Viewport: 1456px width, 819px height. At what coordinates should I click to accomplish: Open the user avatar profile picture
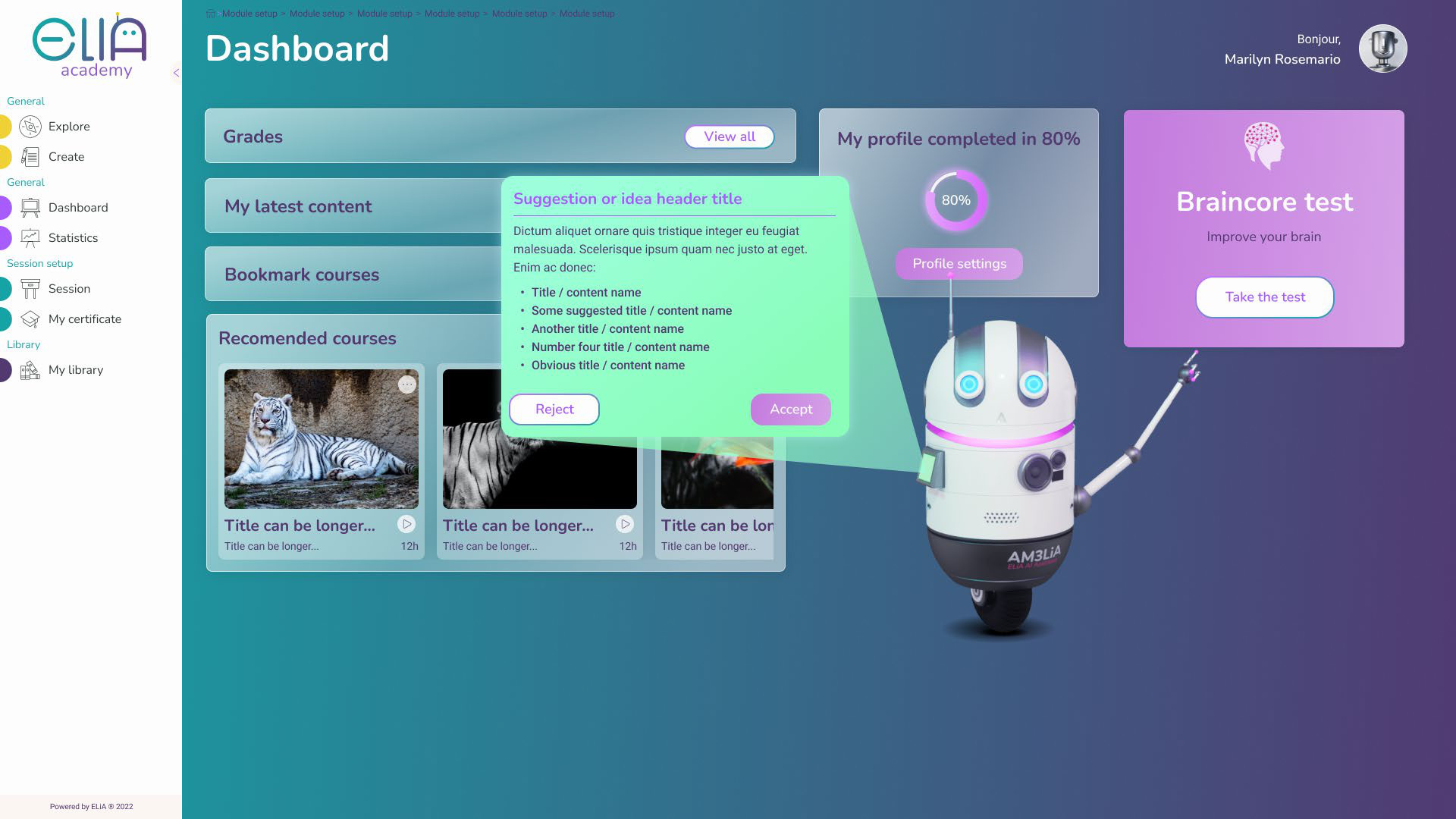(x=1382, y=49)
